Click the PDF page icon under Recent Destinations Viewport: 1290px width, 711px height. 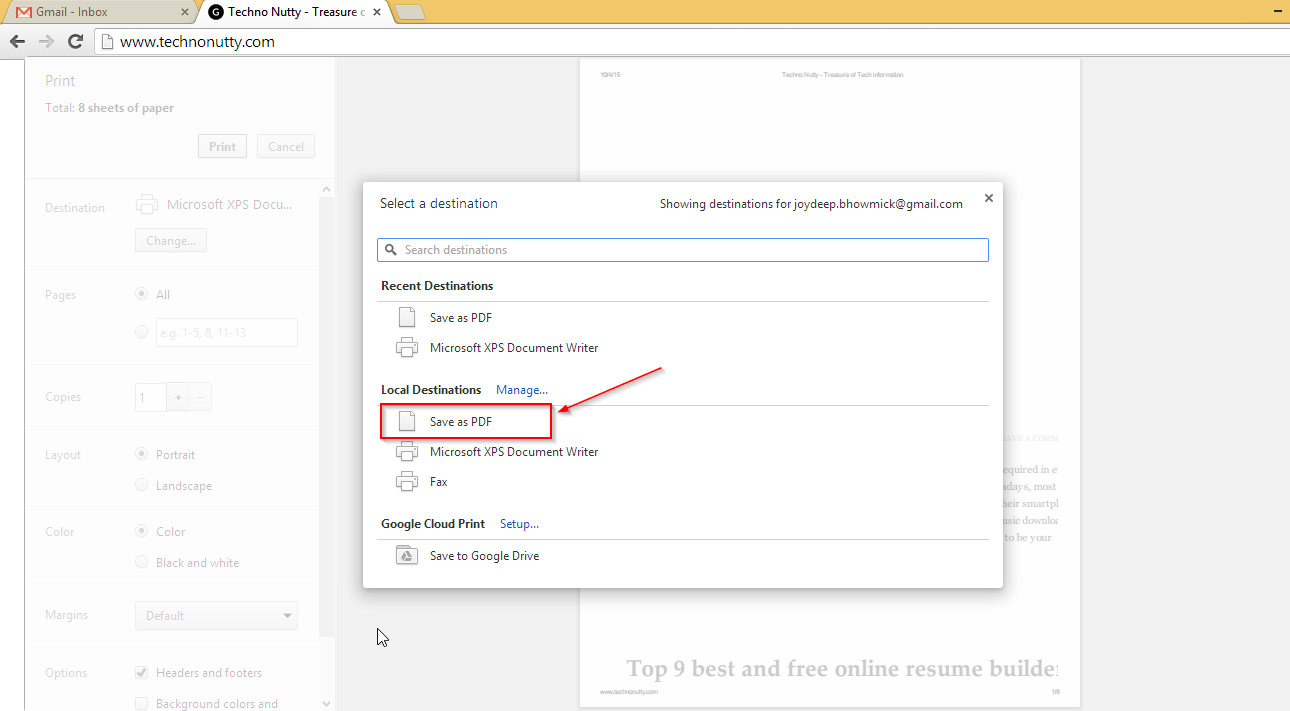tap(407, 318)
